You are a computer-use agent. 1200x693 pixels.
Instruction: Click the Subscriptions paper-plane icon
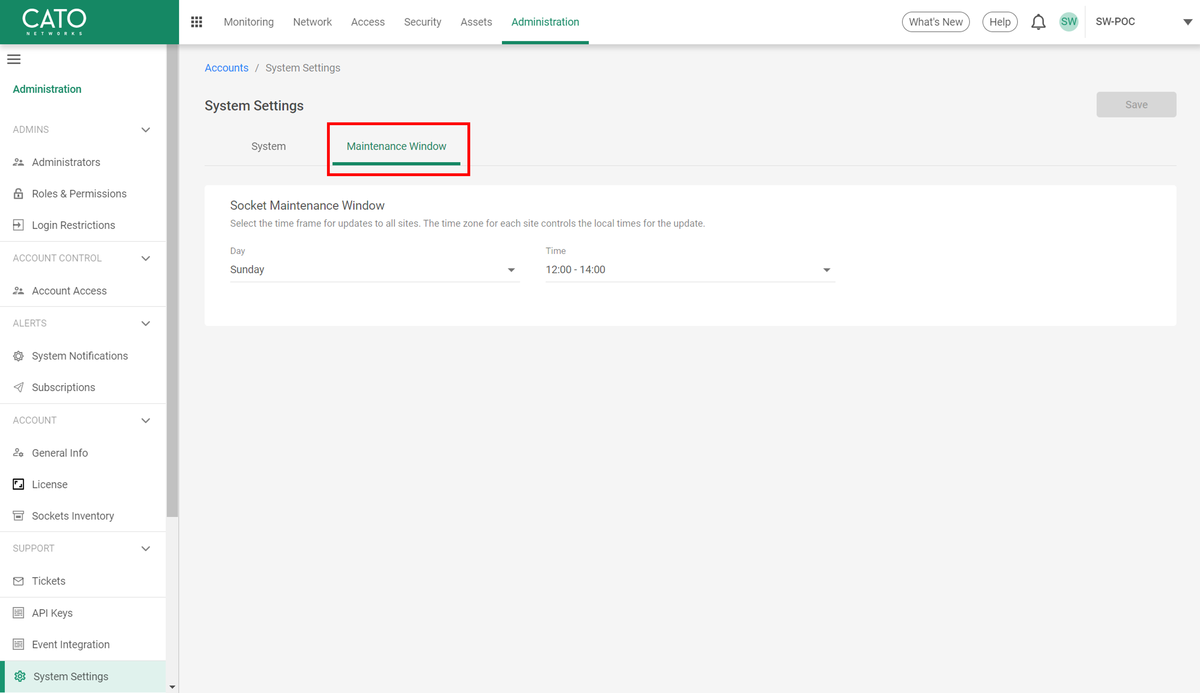coord(18,387)
